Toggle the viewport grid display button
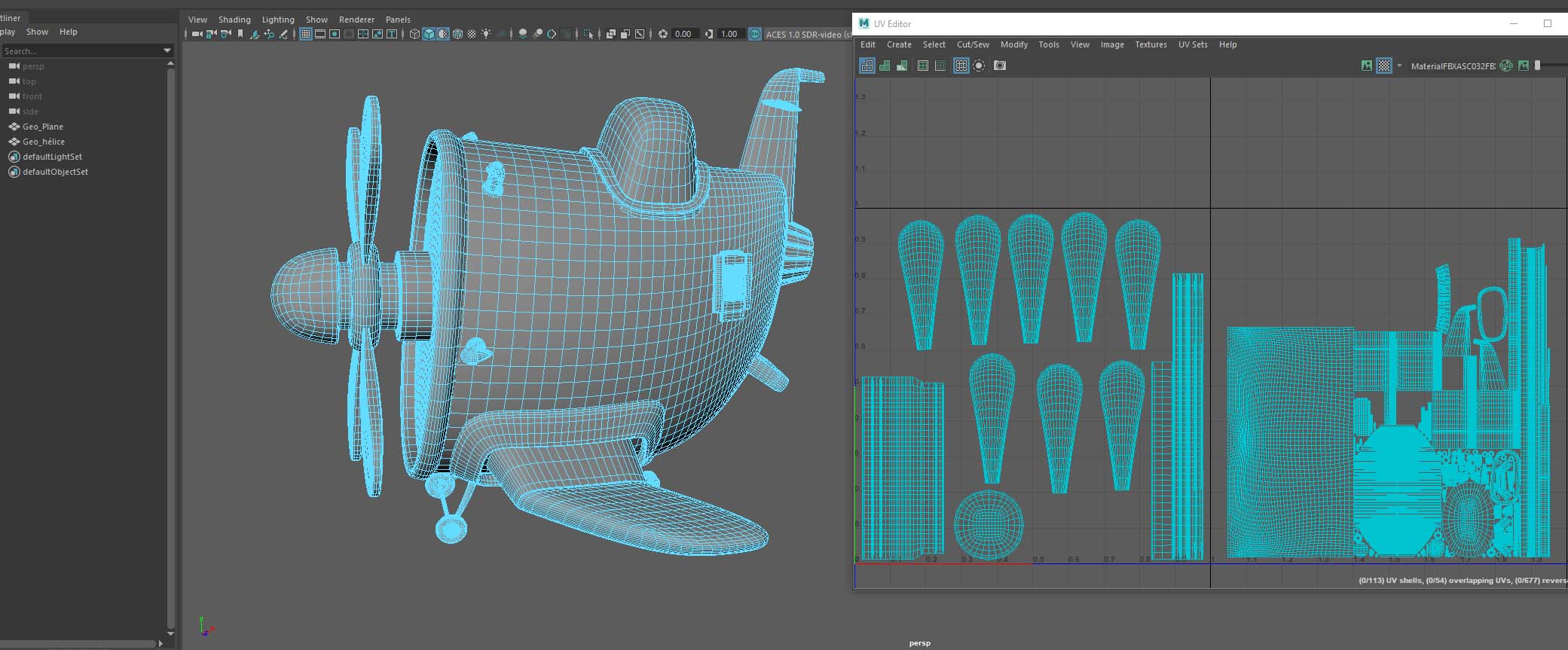This screenshot has width=1568, height=650. 306,34
